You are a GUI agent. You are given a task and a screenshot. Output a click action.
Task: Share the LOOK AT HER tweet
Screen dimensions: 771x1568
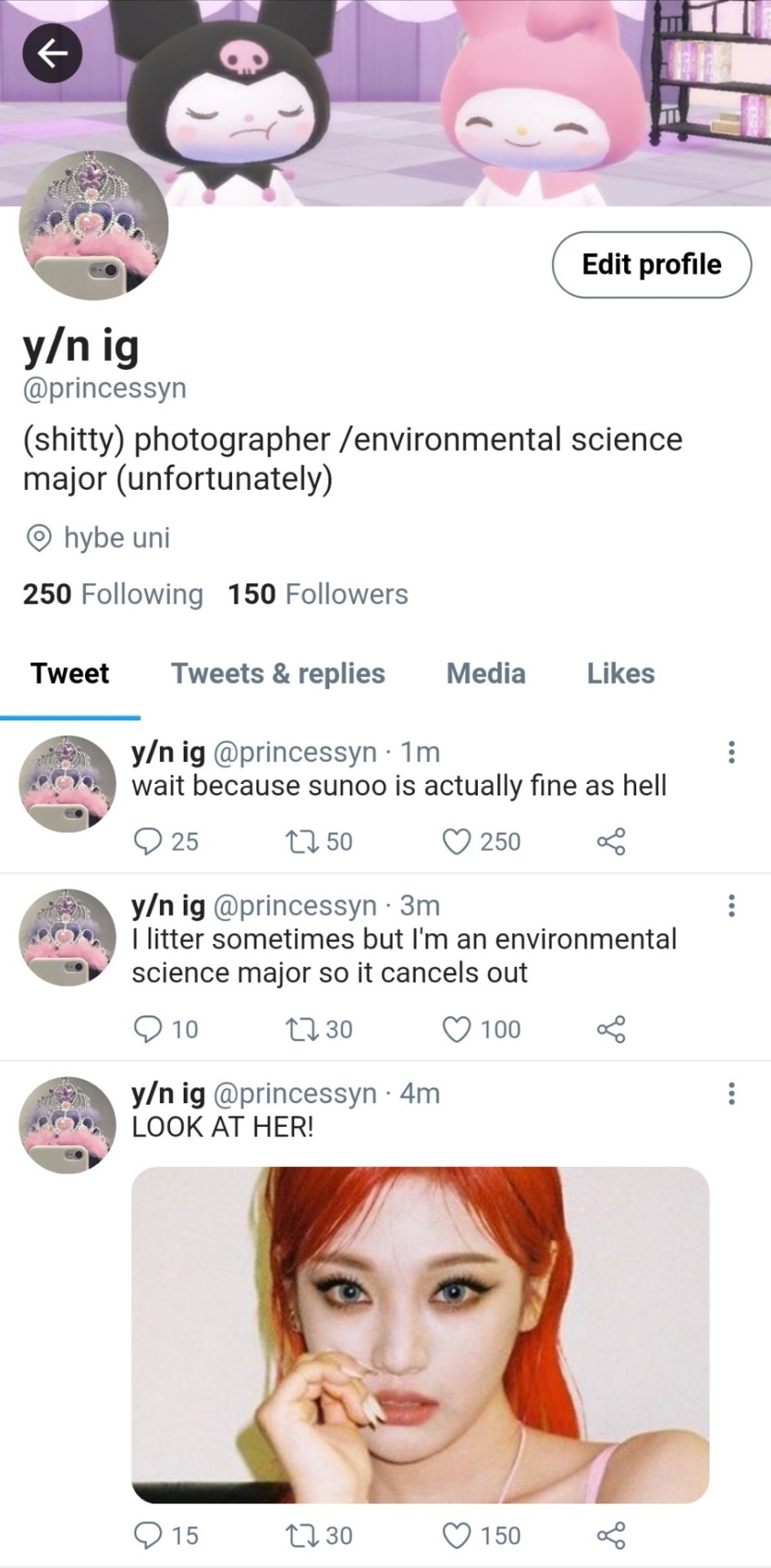(611, 1535)
